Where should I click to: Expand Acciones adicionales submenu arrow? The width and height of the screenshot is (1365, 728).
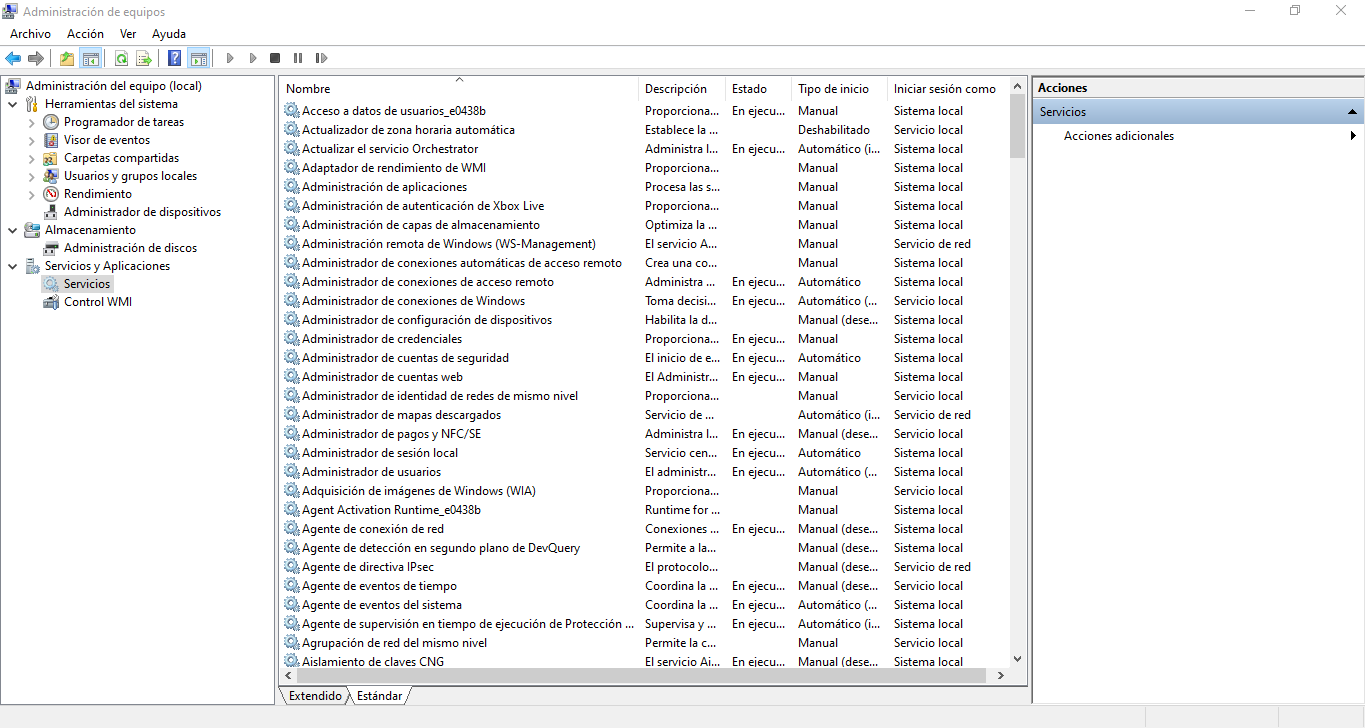pyautogui.click(x=1353, y=136)
